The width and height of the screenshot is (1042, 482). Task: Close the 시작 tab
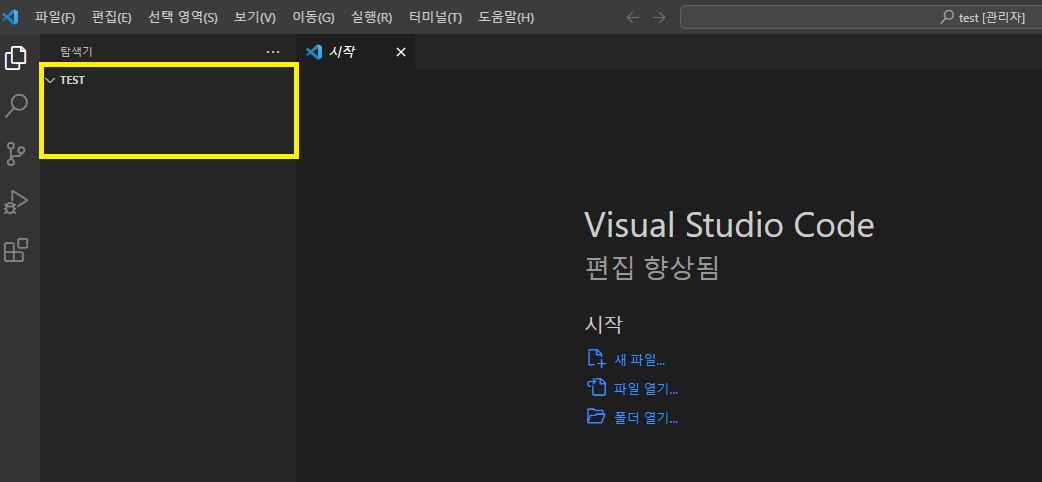pyautogui.click(x=401, y=52)
